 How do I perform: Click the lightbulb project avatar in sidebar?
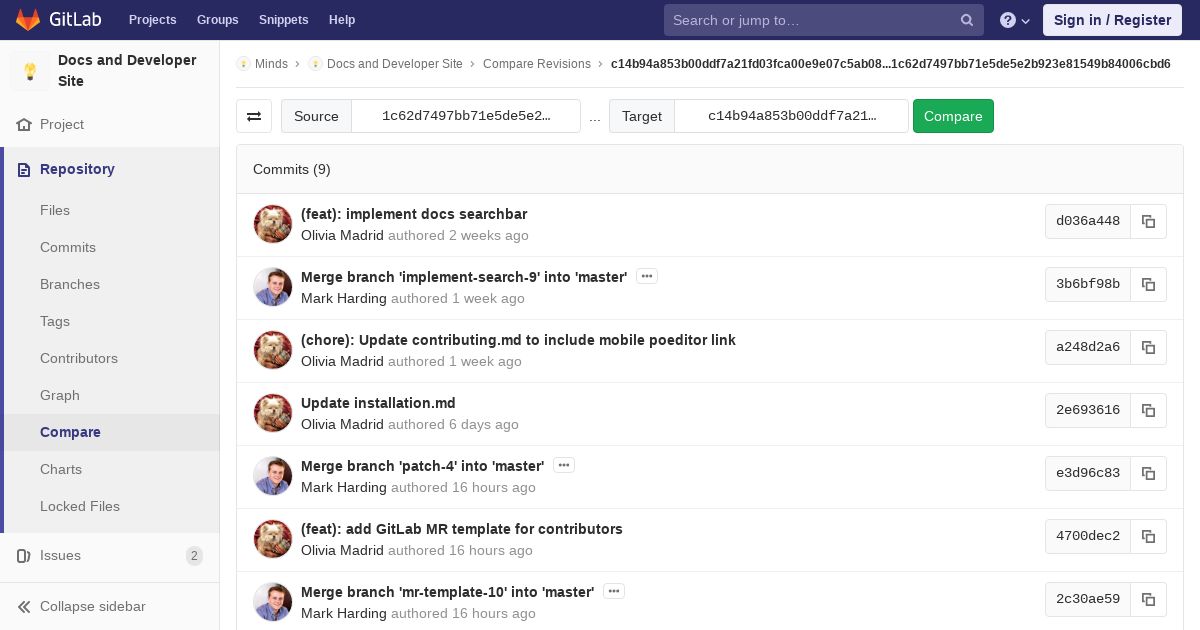click(30, 71)
